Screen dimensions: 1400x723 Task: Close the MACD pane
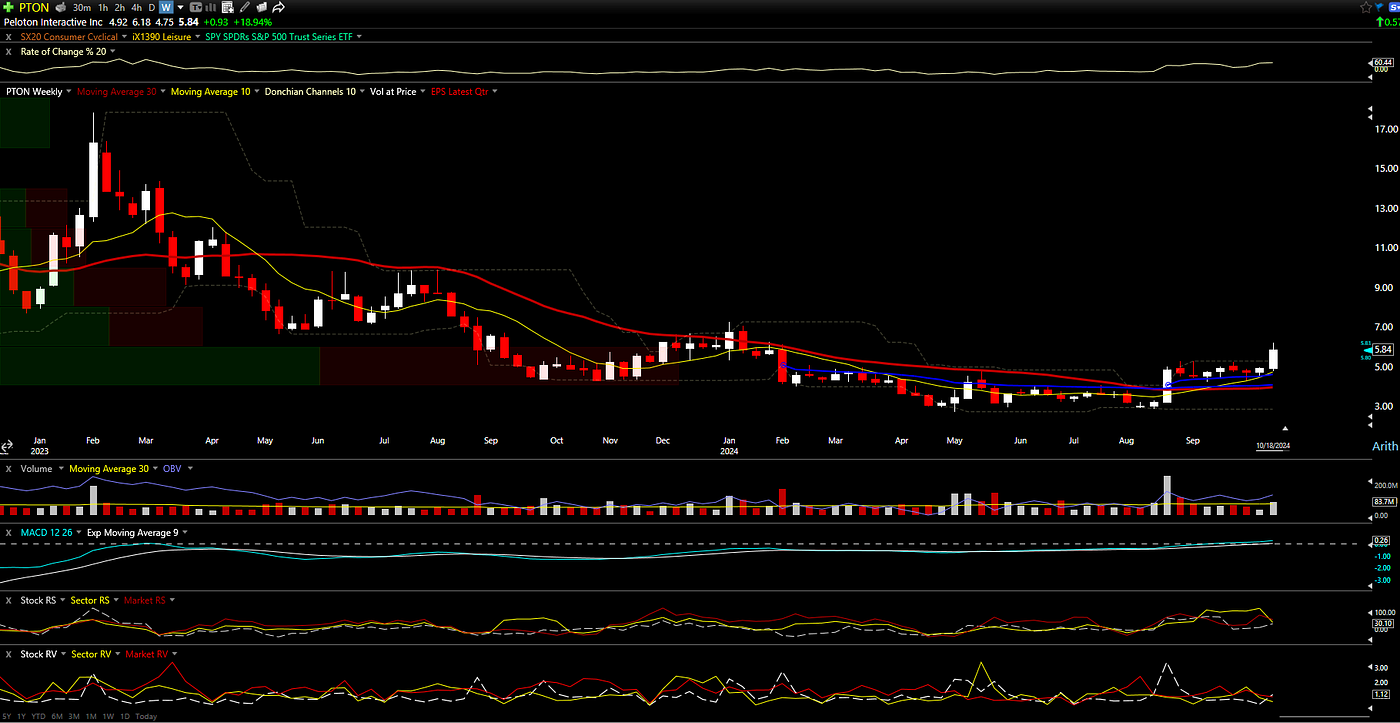(x=9, y=533)
